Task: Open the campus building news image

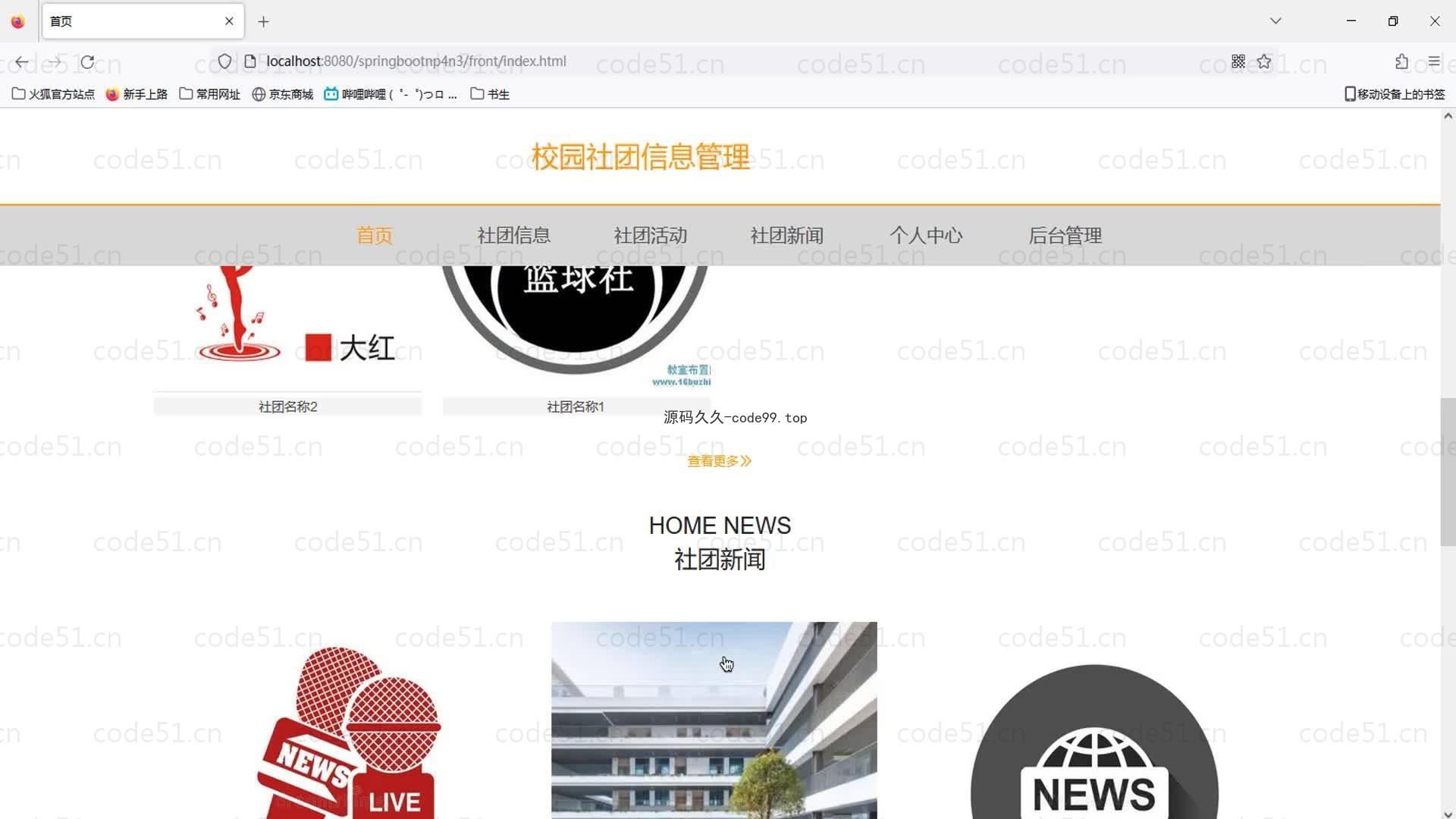Action: [x=714, y=720]
